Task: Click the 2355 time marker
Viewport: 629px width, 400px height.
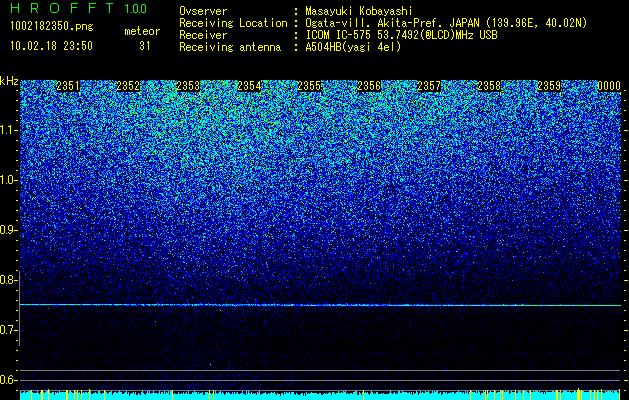Action: tap(309, 86)
